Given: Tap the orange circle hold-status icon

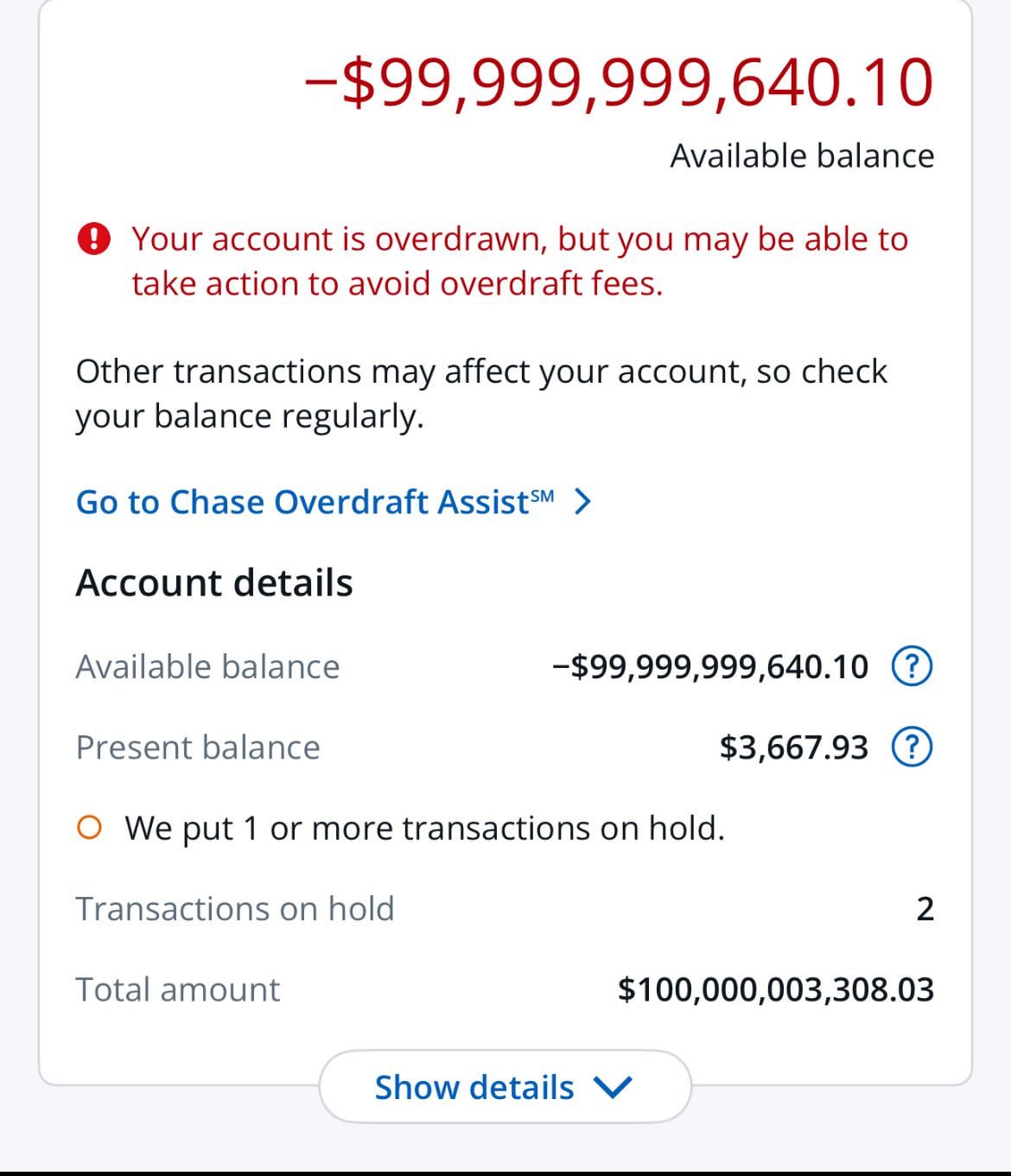Looking at the screenshot, I should (89, 828).
